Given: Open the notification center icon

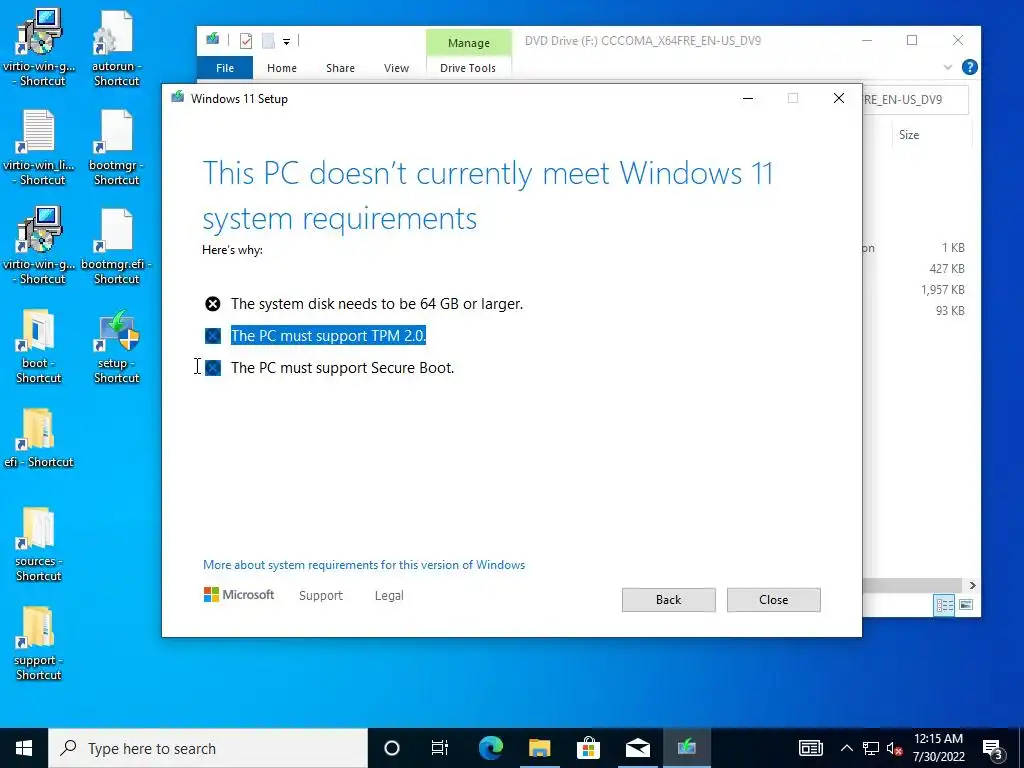Looking at the screenshot, I should 993,749.
